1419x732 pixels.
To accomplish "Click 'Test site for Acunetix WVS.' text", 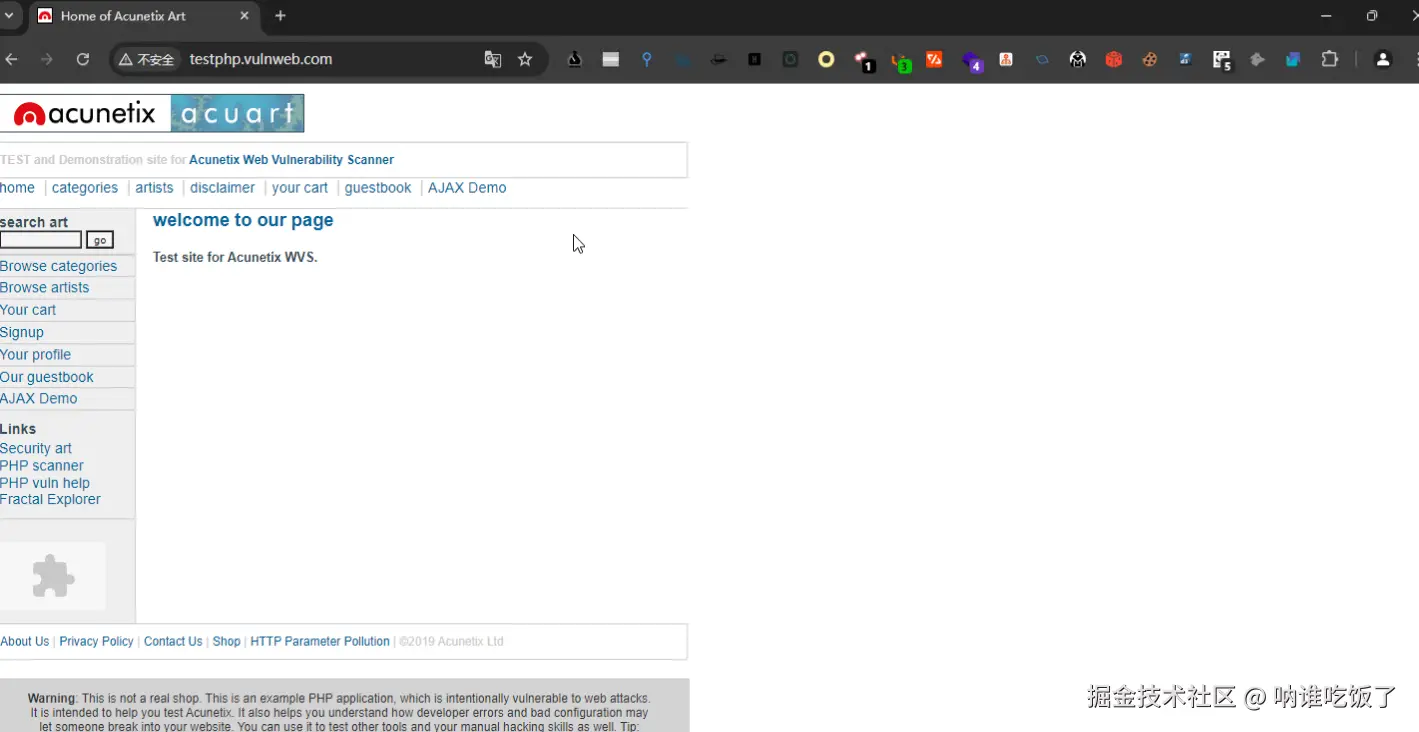I will coord(235,257).
